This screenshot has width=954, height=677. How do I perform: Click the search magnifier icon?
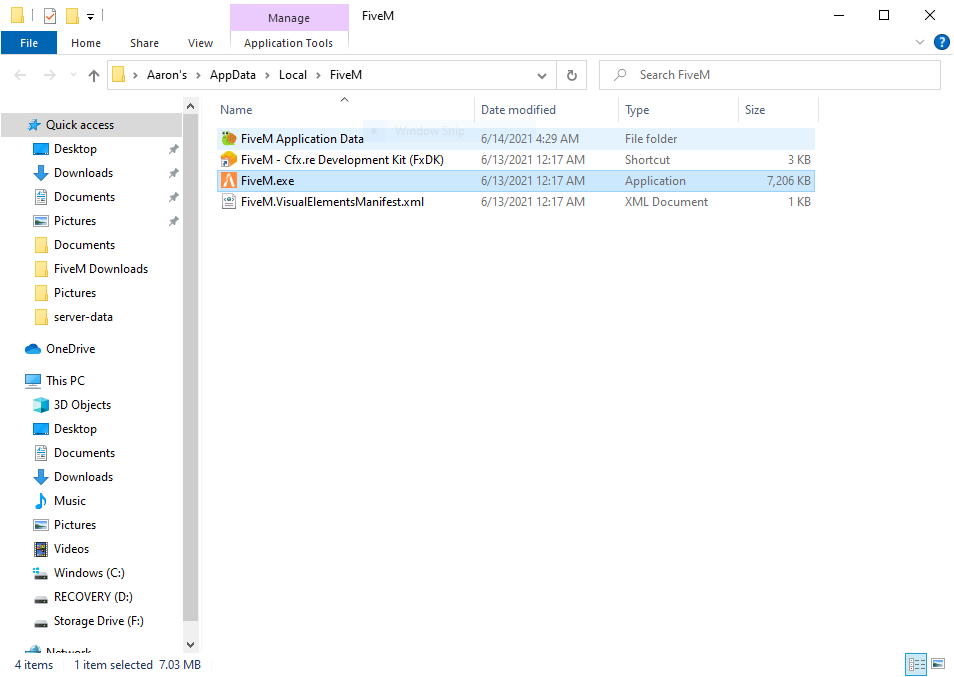coord(620,75)
